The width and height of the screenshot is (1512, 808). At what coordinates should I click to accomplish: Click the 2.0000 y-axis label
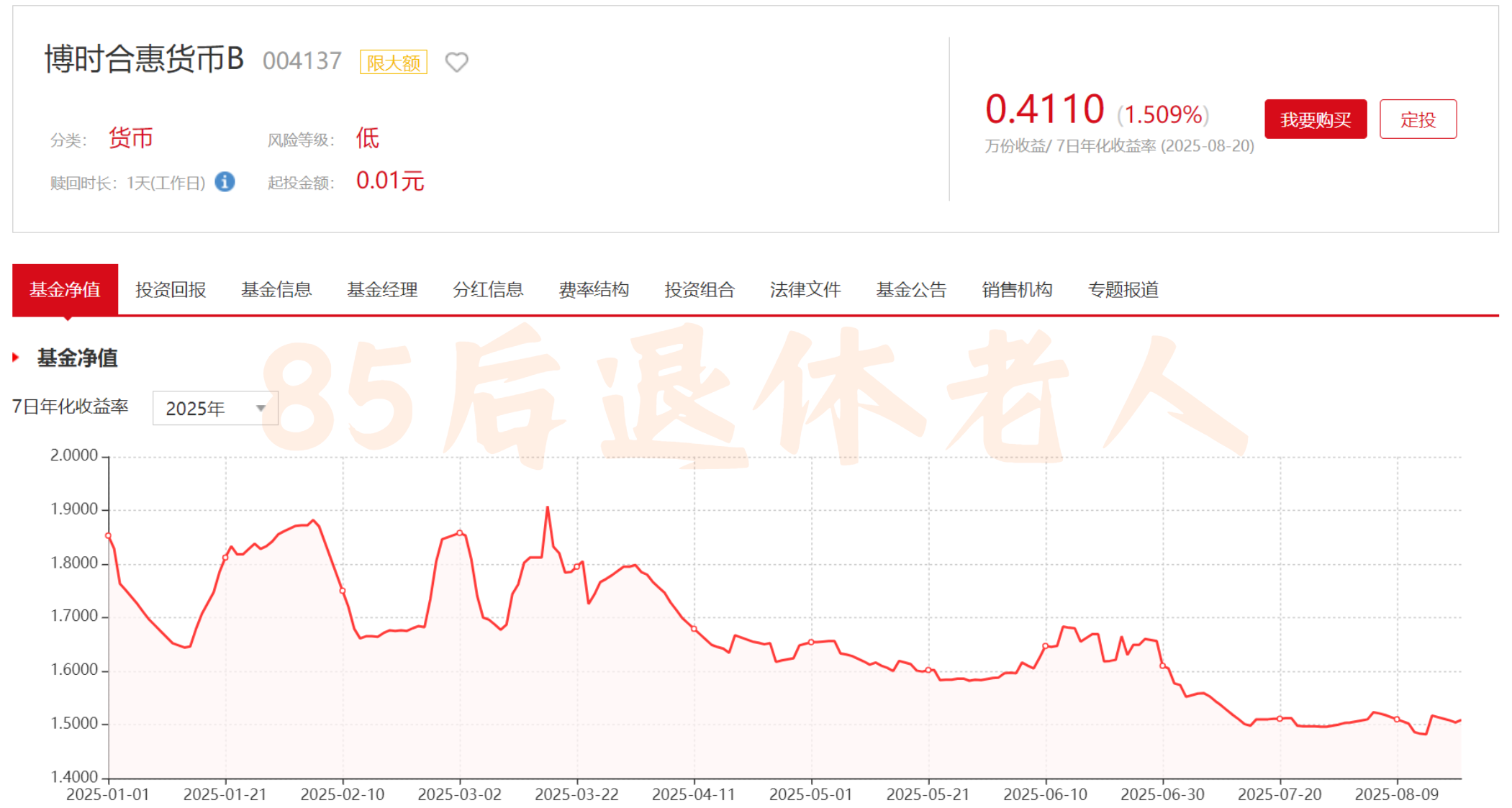pos(74,455)
